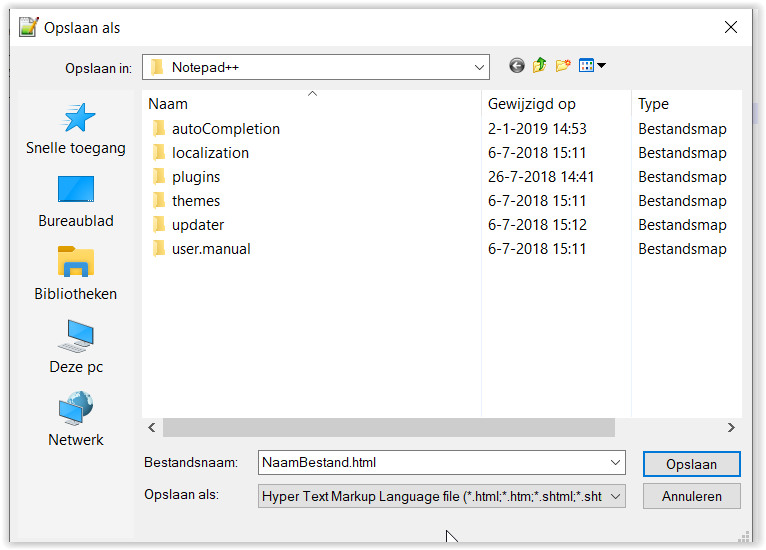Open the Opslaan als file type dropdown
766x550 pixels.
click(x=442, y=496)
